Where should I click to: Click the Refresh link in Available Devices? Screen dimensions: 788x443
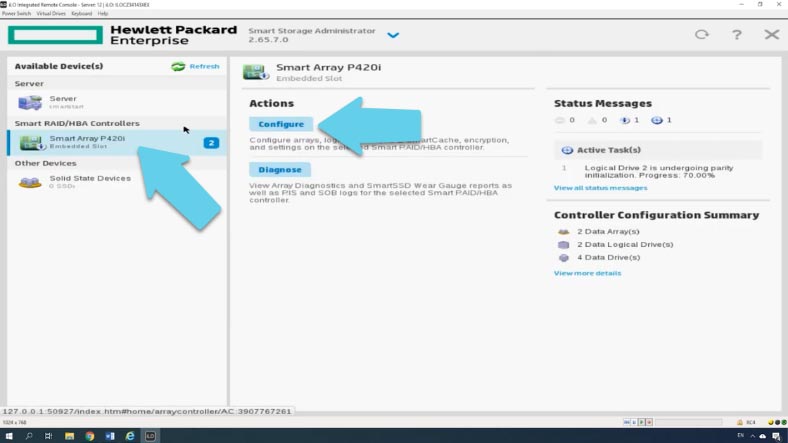[204, 66]
